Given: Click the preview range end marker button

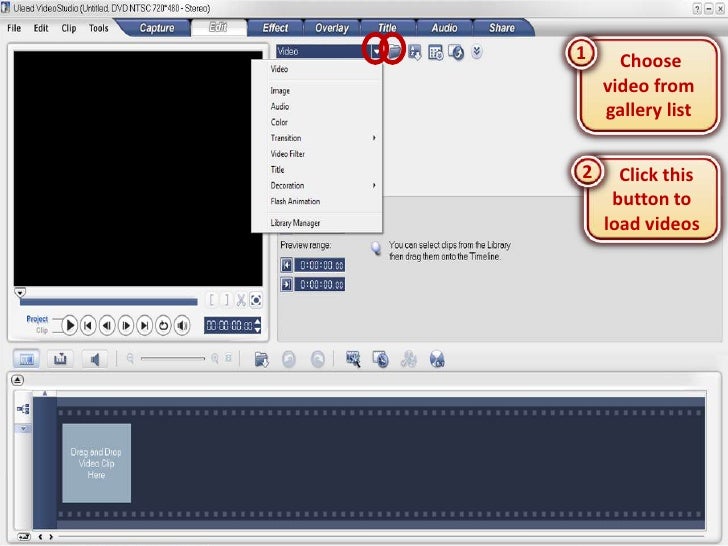Looking at the screenshot, I should click(286, 284).
